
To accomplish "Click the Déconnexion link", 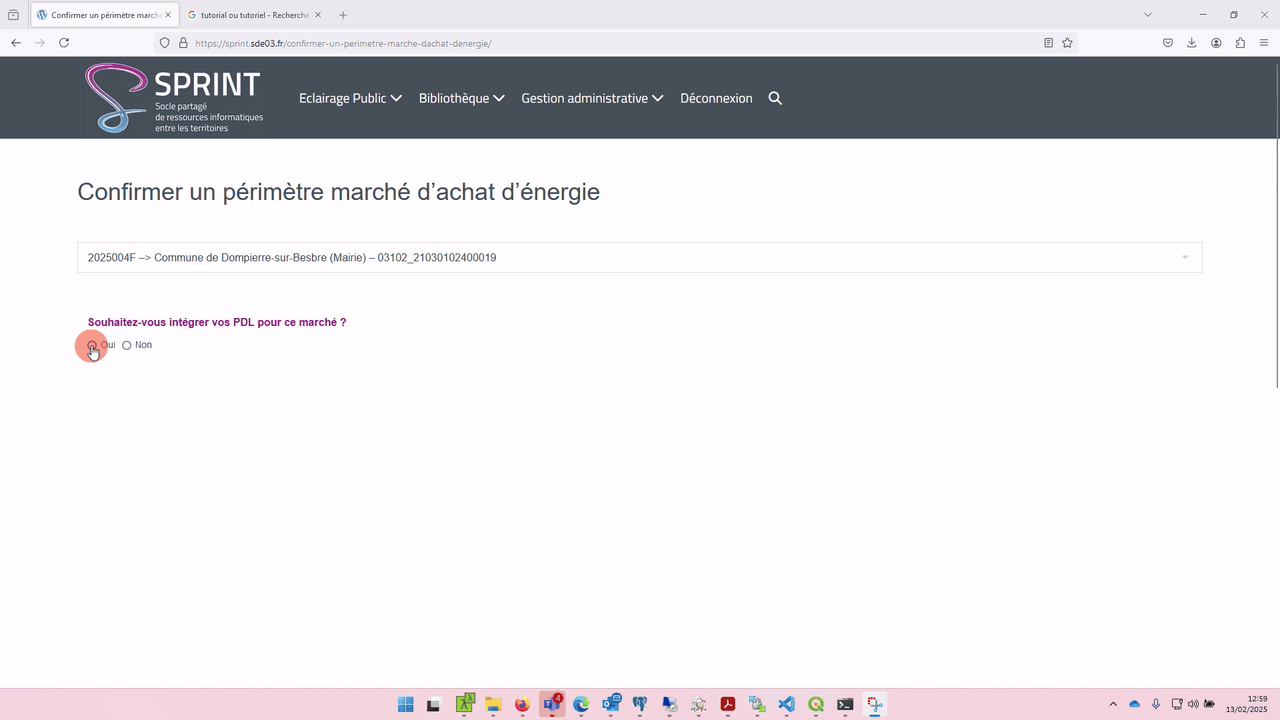I will coord(716,98).
